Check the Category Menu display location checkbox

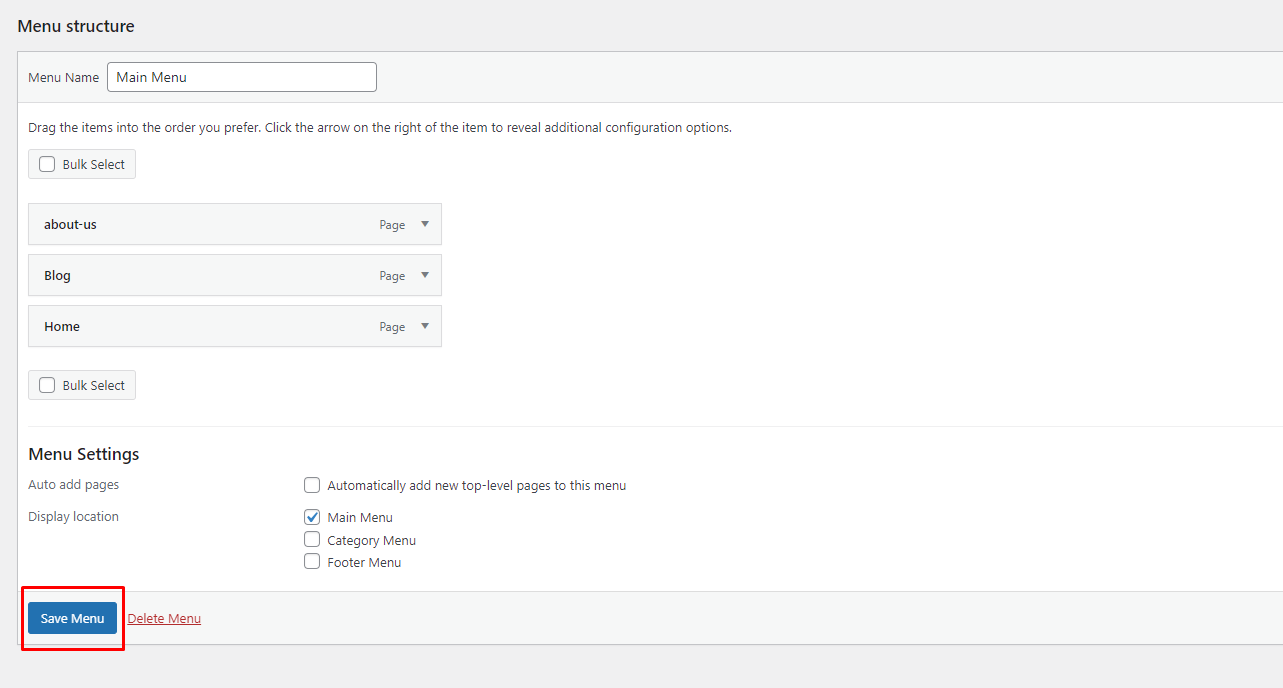(312, 540)
